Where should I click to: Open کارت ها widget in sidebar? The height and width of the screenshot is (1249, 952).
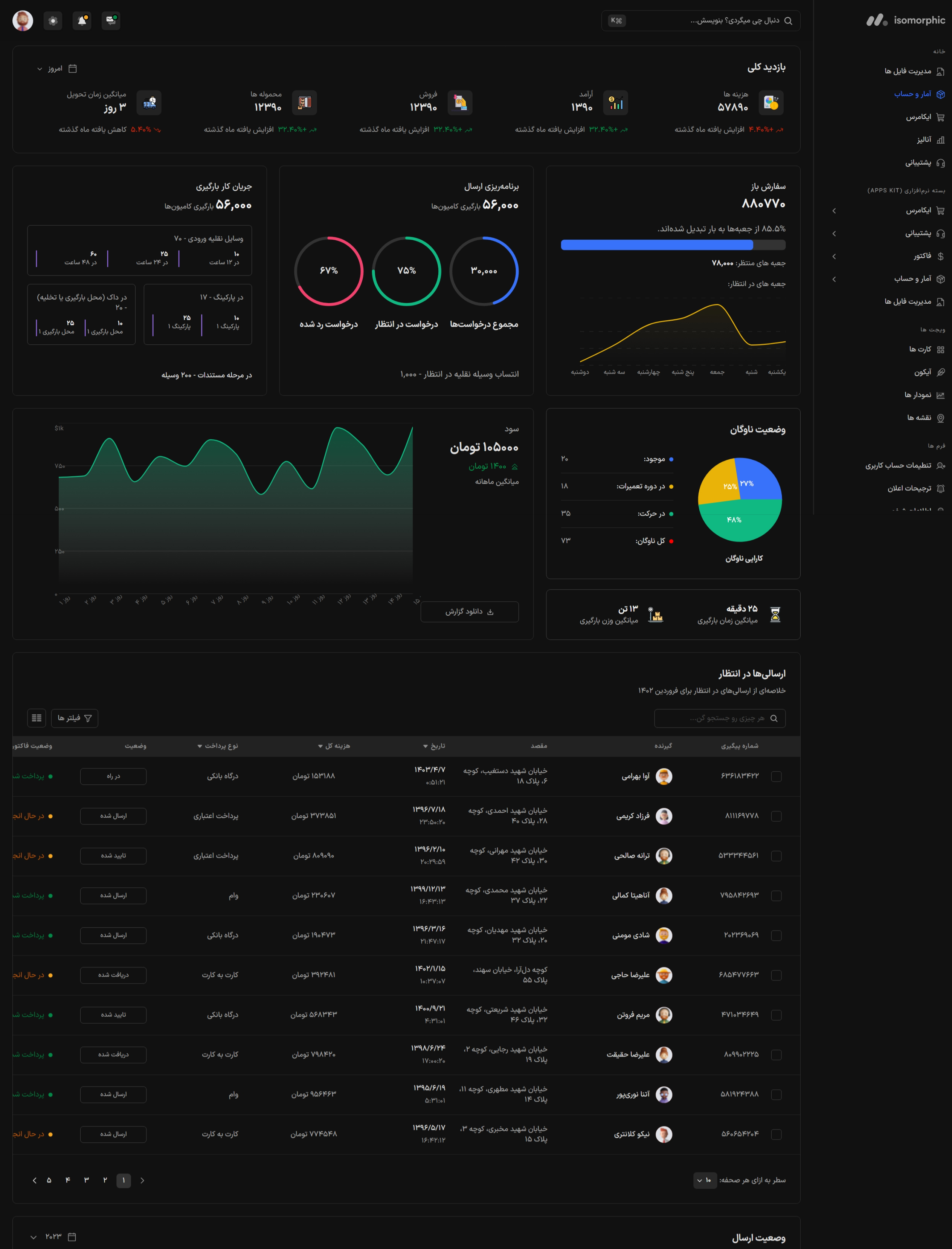(x=927, y=349)
